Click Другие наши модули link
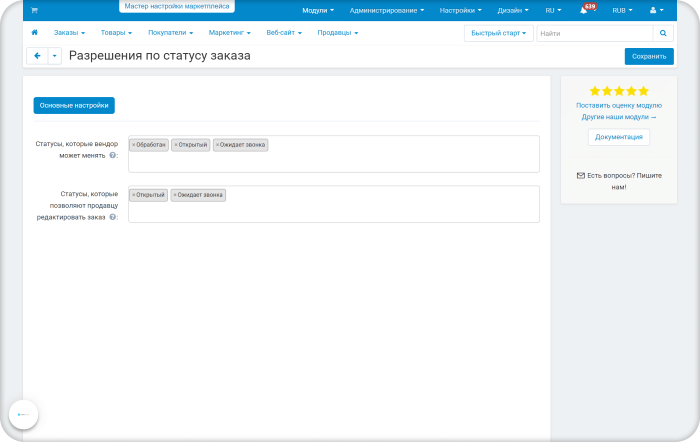700x442 pixels. pos(619,117)
